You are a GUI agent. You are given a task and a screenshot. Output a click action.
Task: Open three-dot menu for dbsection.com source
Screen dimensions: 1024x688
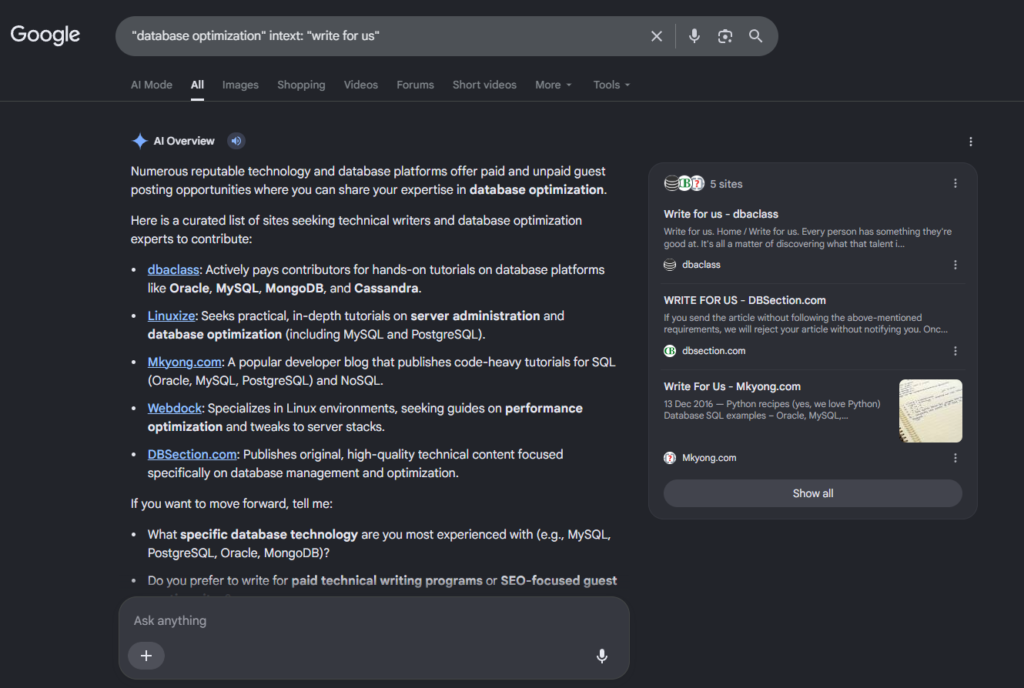[955, 351]
